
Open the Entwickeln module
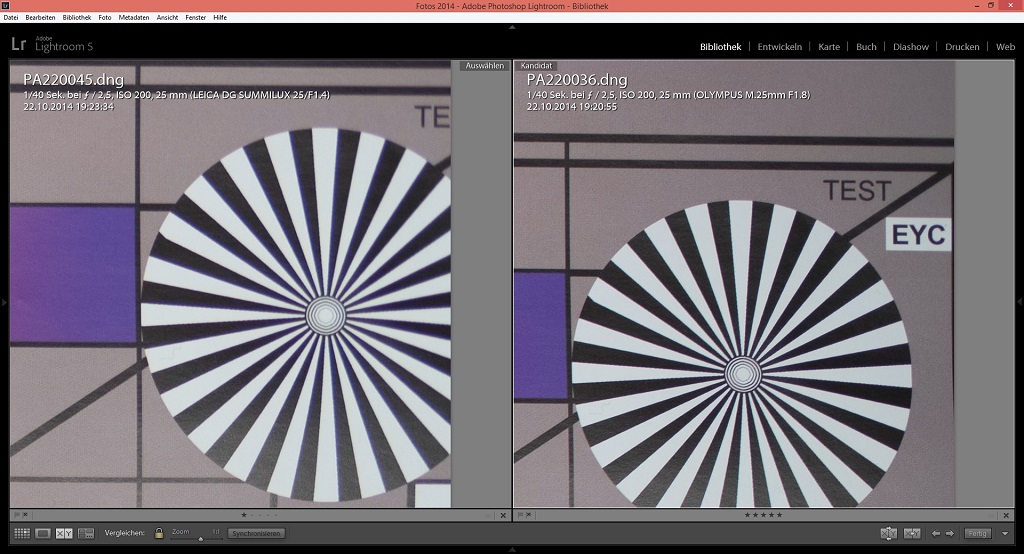tap(779, 47)
